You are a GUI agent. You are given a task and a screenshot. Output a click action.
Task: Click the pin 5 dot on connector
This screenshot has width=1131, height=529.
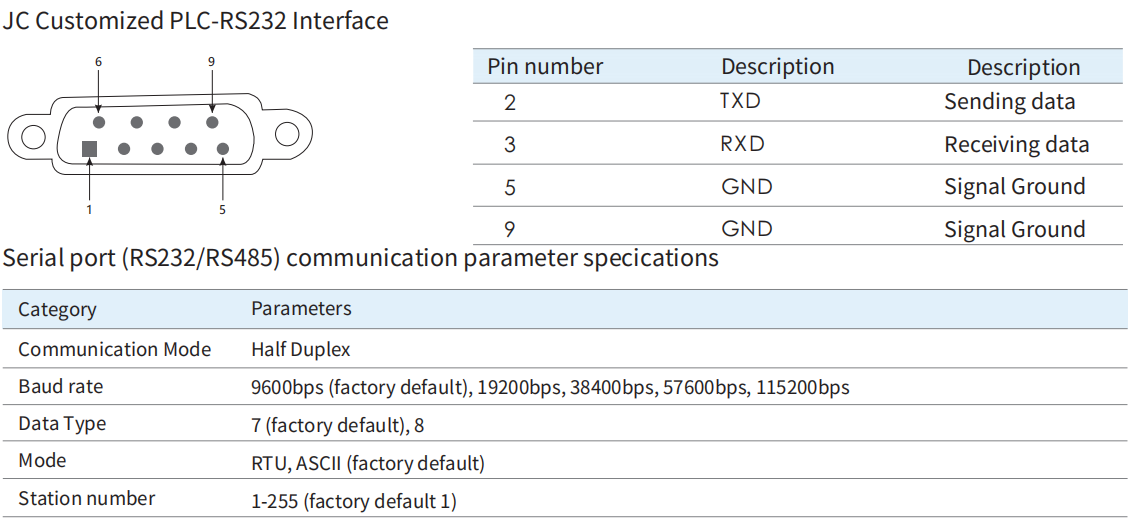(x=223, y=149)
